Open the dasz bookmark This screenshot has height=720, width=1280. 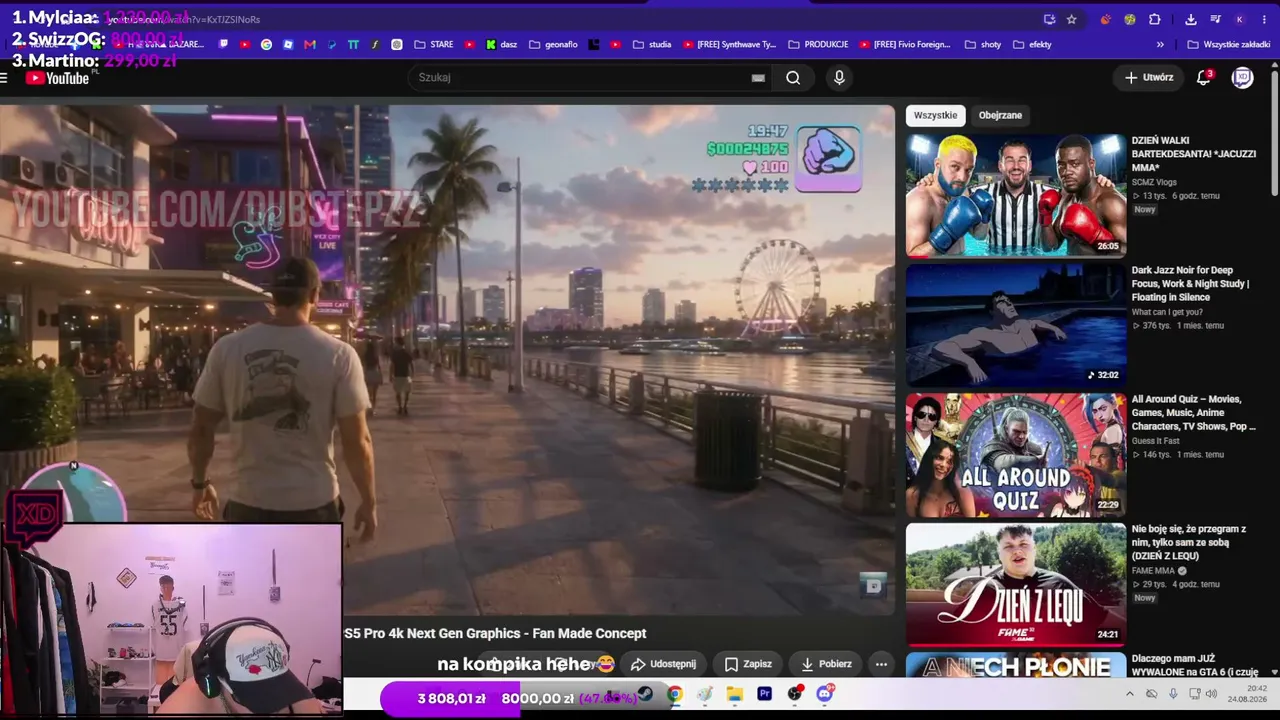pos(501,44)
